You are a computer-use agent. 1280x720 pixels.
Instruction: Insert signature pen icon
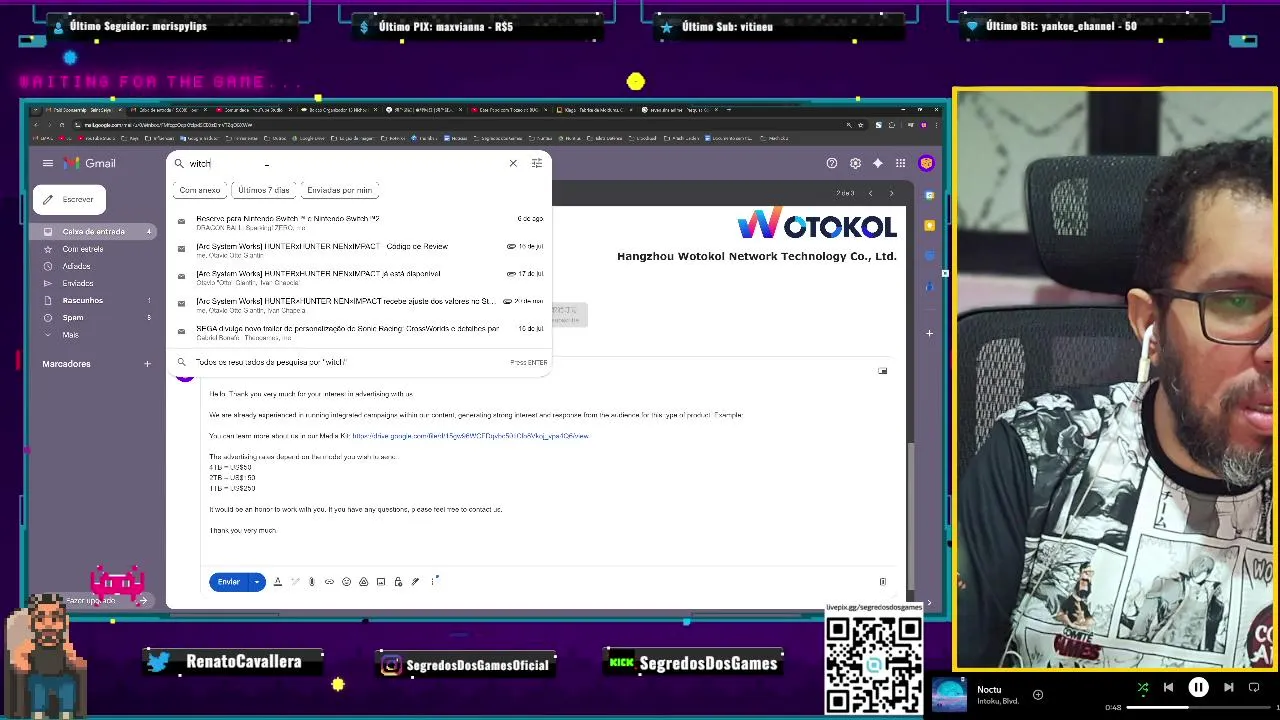point(415,582)
